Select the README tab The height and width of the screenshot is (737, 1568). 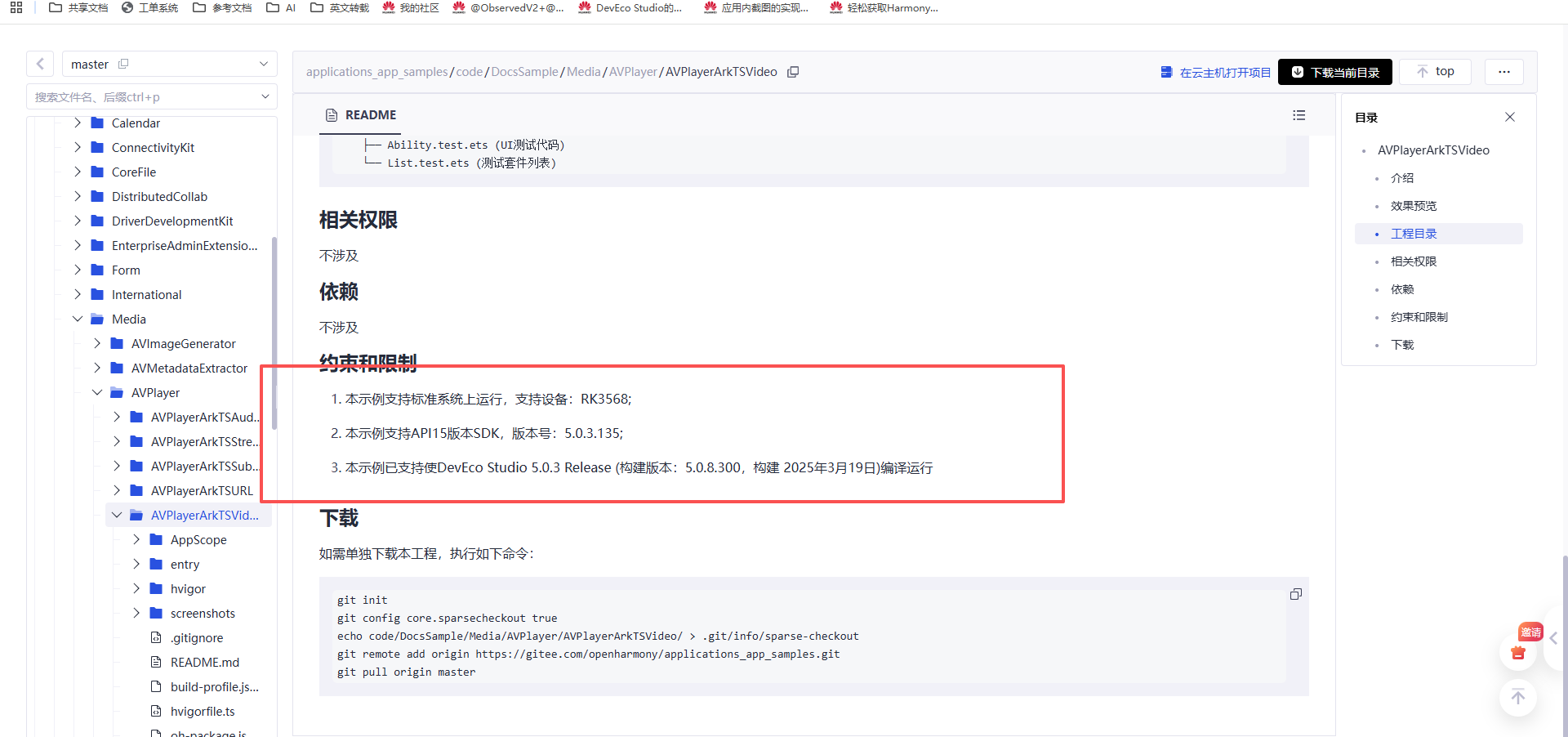360,115
